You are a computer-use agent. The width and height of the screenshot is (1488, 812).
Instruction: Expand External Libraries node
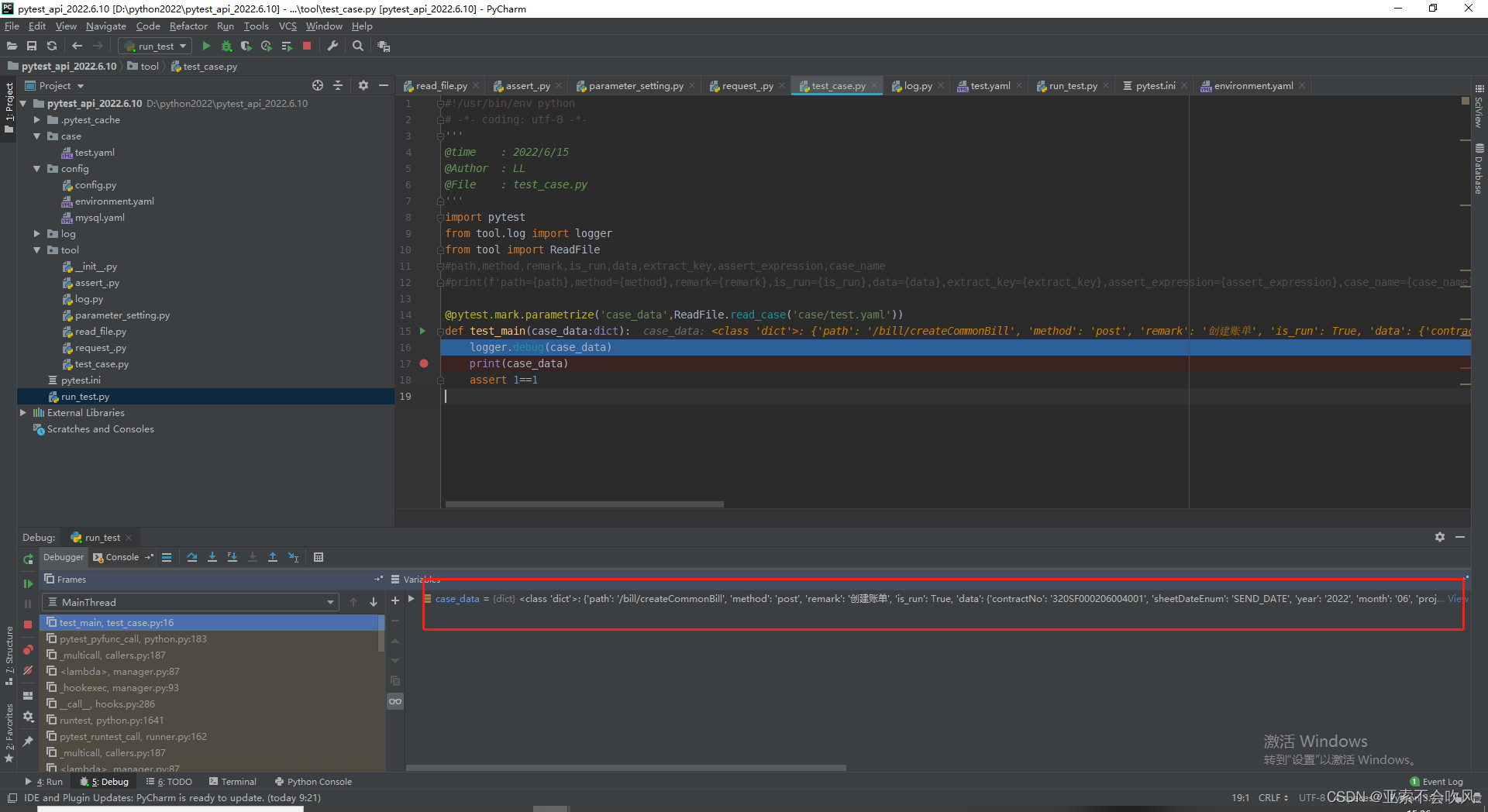[22, 413]
